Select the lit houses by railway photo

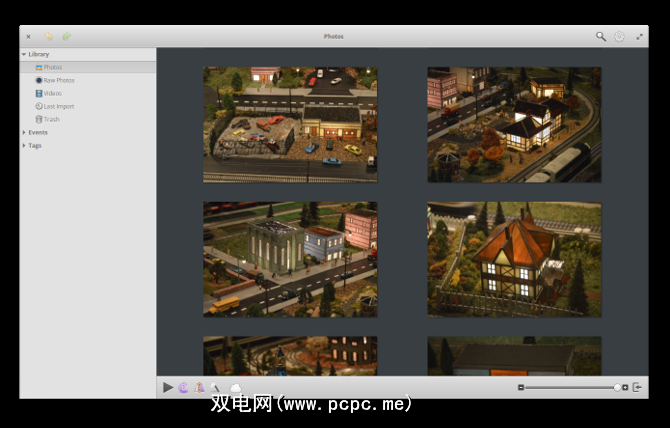(514, 125)
